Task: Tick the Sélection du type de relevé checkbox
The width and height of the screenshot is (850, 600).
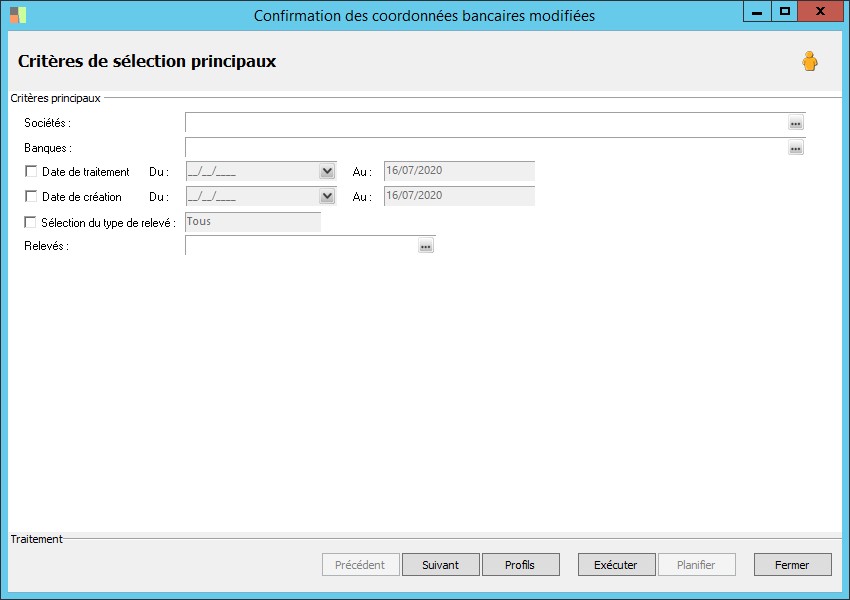Action: click(x=30, y=222)
